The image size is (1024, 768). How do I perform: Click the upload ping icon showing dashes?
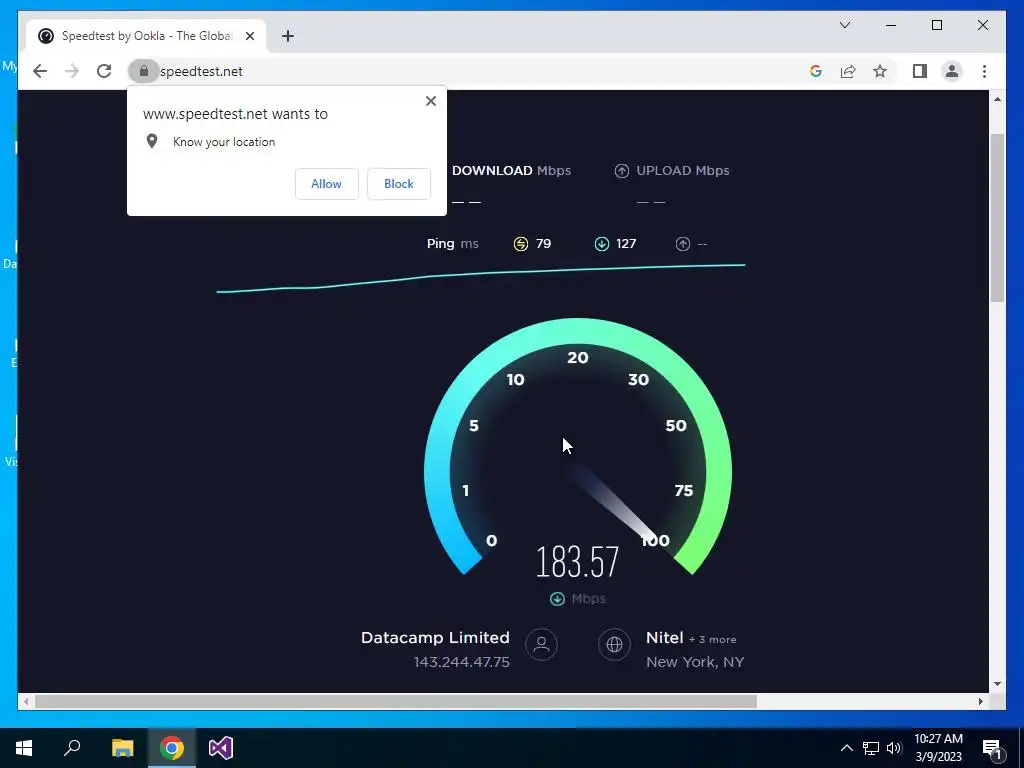tap(682, 244)
